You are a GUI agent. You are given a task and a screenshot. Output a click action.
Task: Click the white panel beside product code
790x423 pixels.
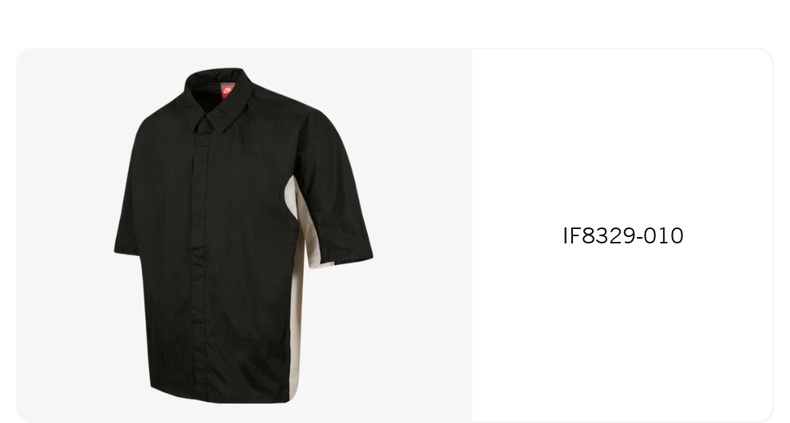point(623,327)
